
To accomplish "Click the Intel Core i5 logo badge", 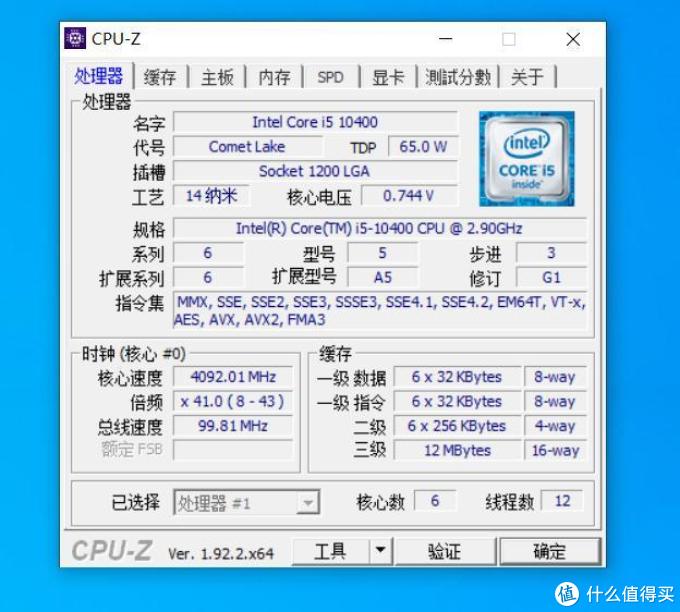I will [x=526, y=159].
